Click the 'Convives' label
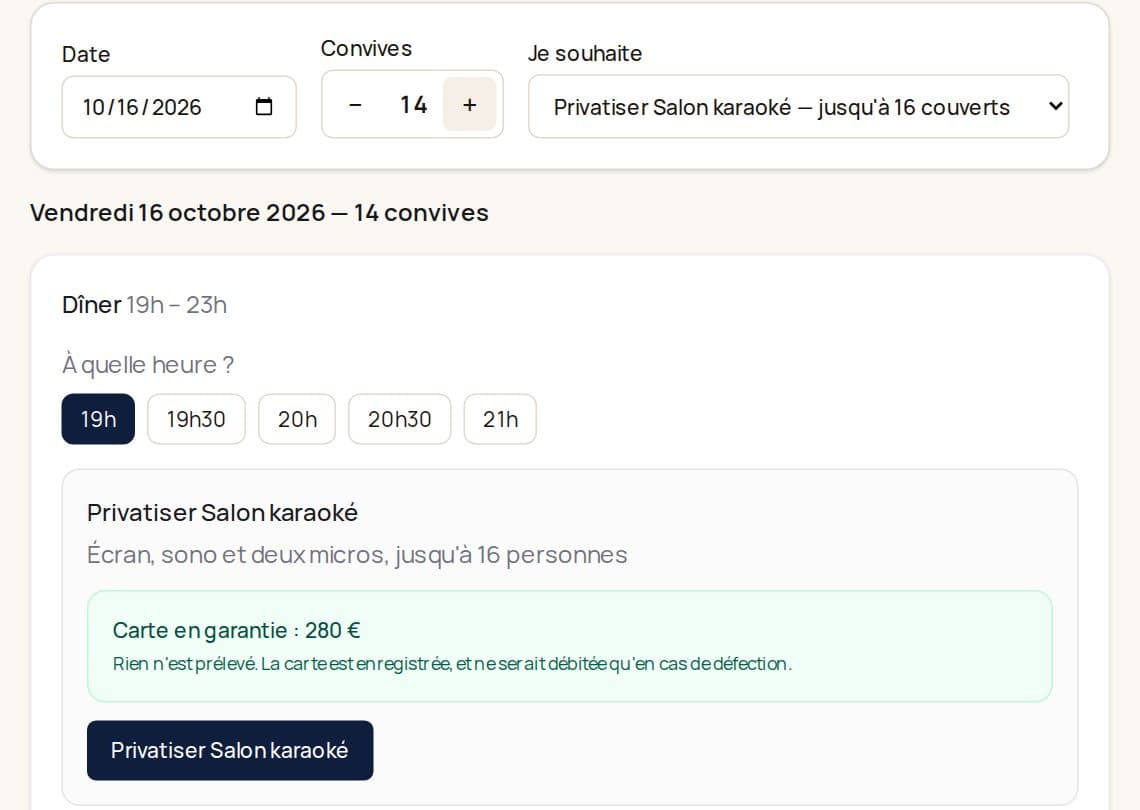1140x810 pixels. click(366, 48)
